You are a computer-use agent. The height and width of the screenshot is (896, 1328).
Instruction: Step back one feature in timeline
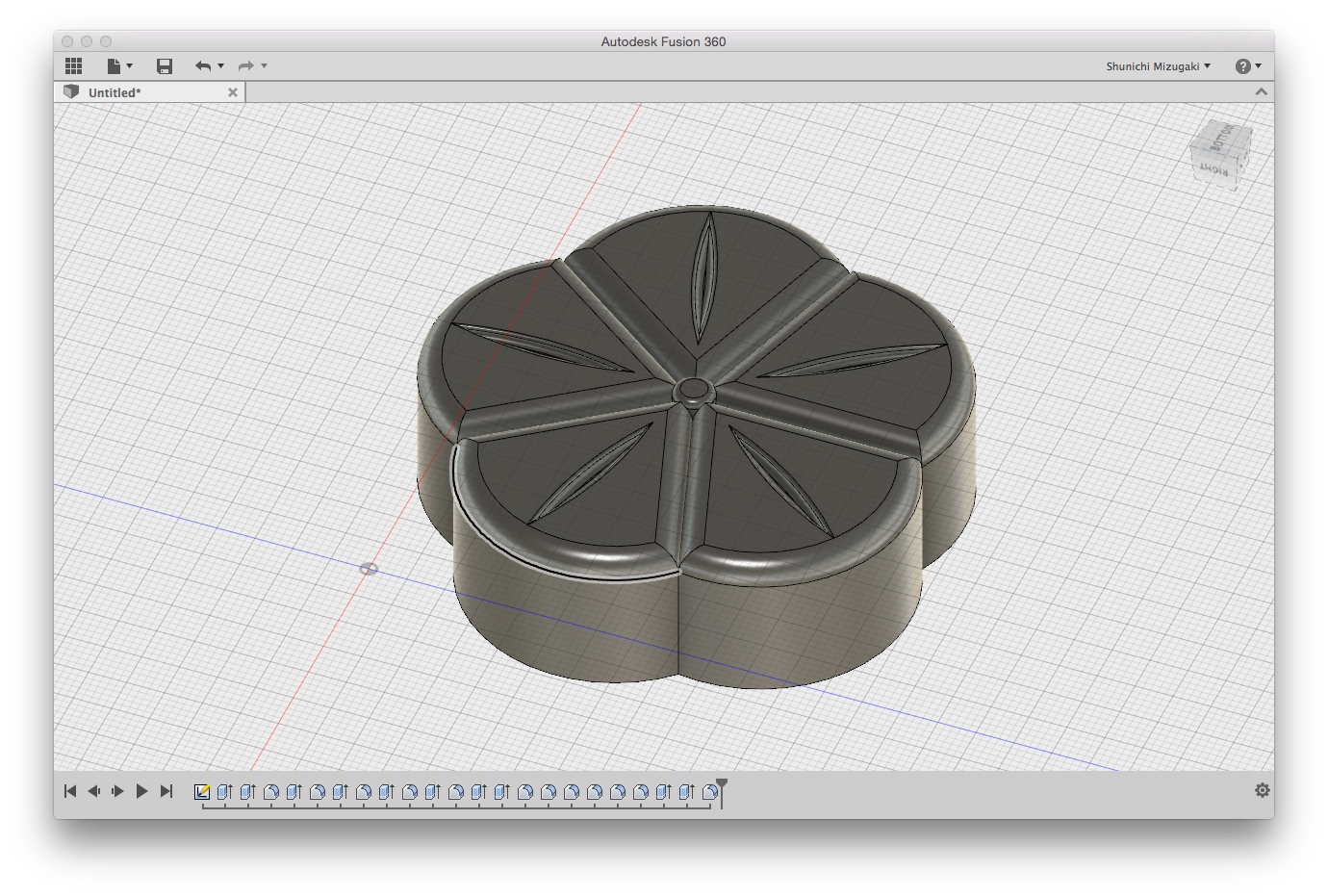tap(94, 791)
